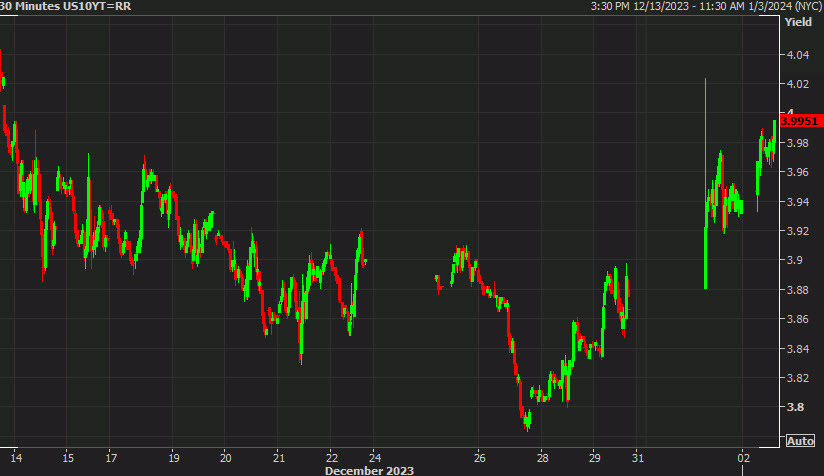Click date label 31 on time axis

point(637,458)
